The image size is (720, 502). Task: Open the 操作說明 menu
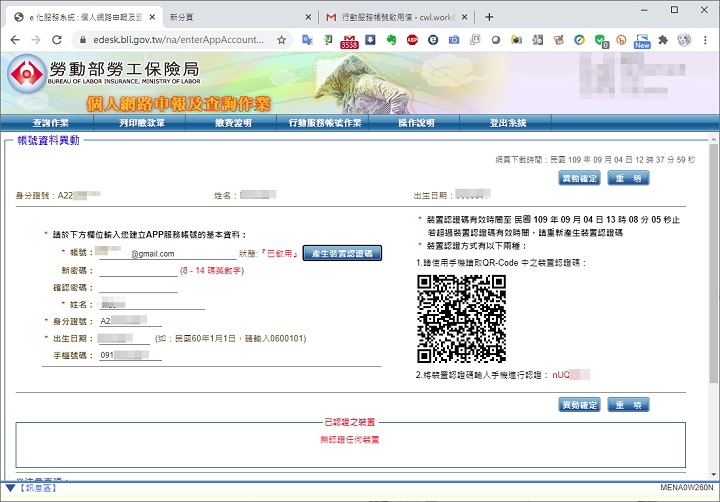tap(416, 123)
